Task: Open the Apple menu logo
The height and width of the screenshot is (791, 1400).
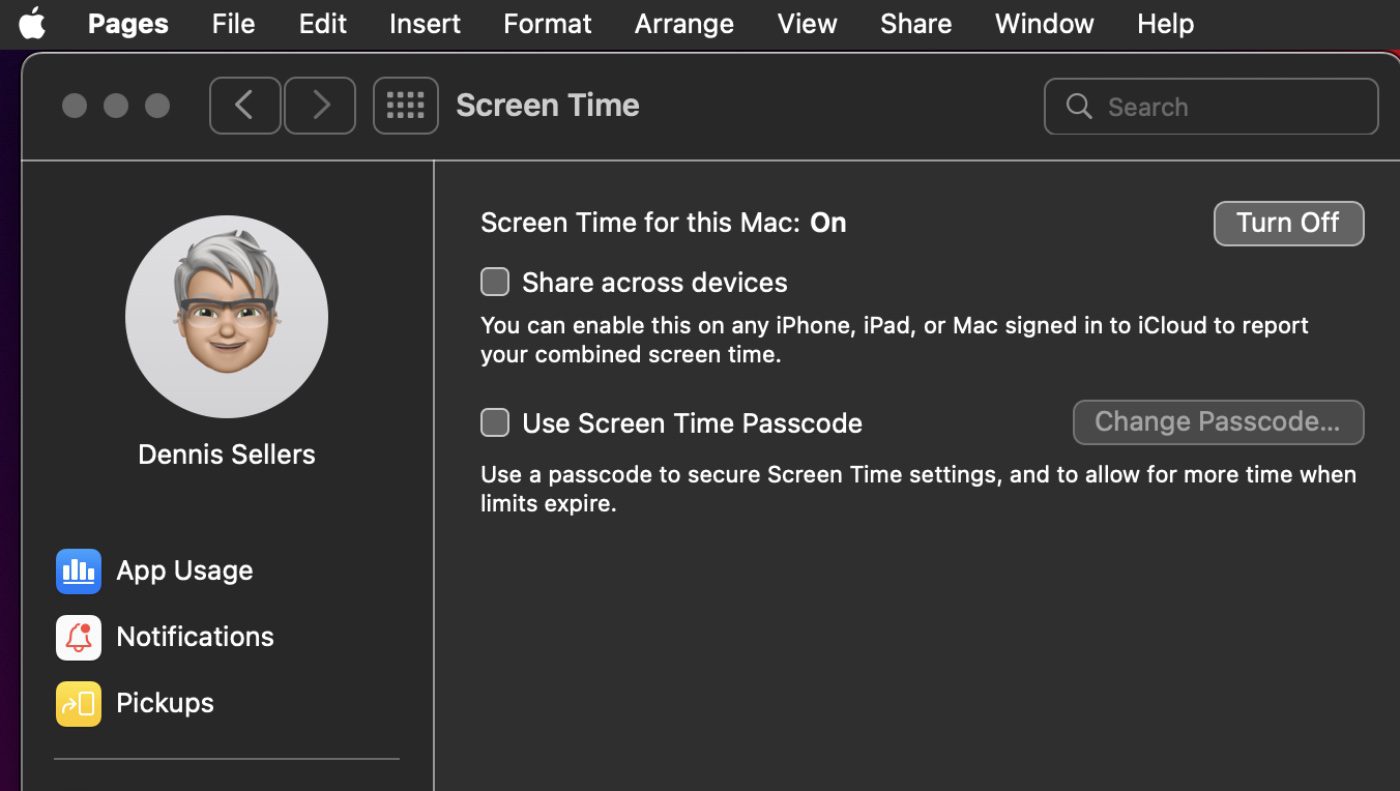Action: tap(32, 23)
